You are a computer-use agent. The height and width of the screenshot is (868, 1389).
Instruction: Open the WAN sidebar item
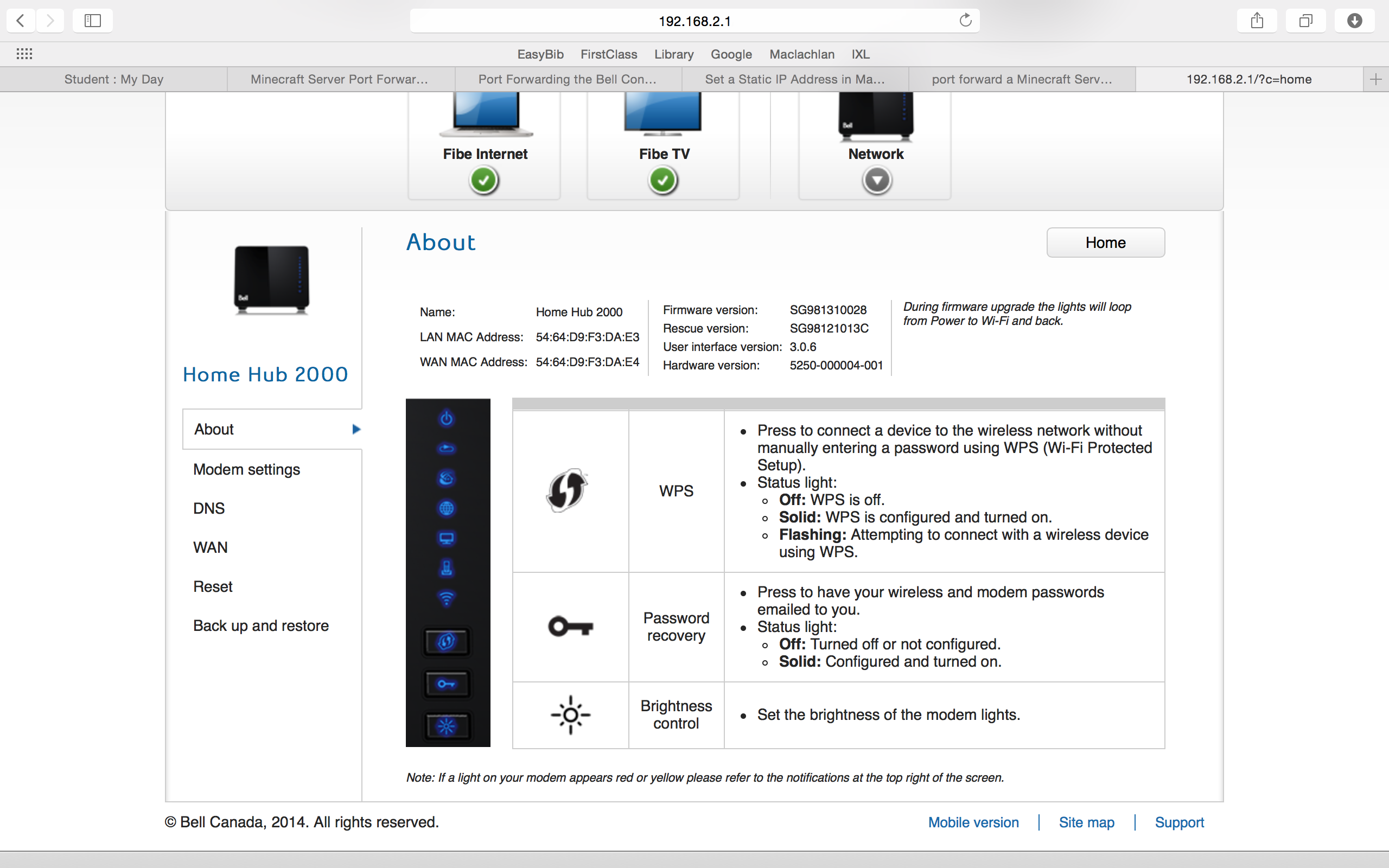click(x=210, y=547)
